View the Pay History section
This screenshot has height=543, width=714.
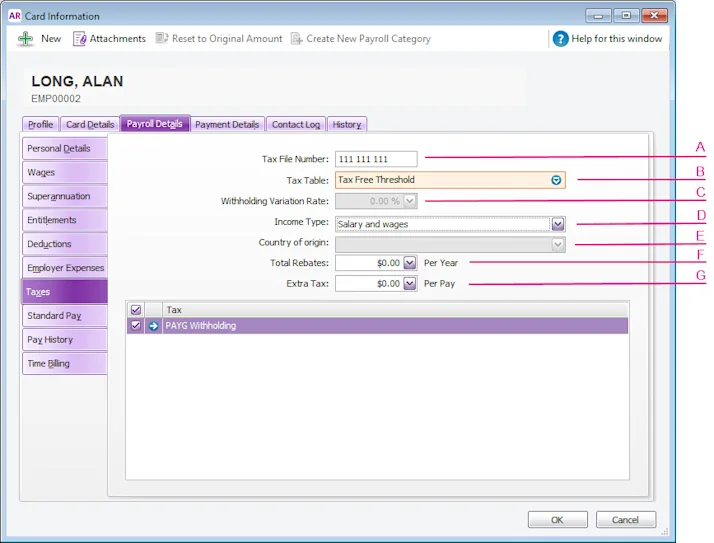[65, 339]
